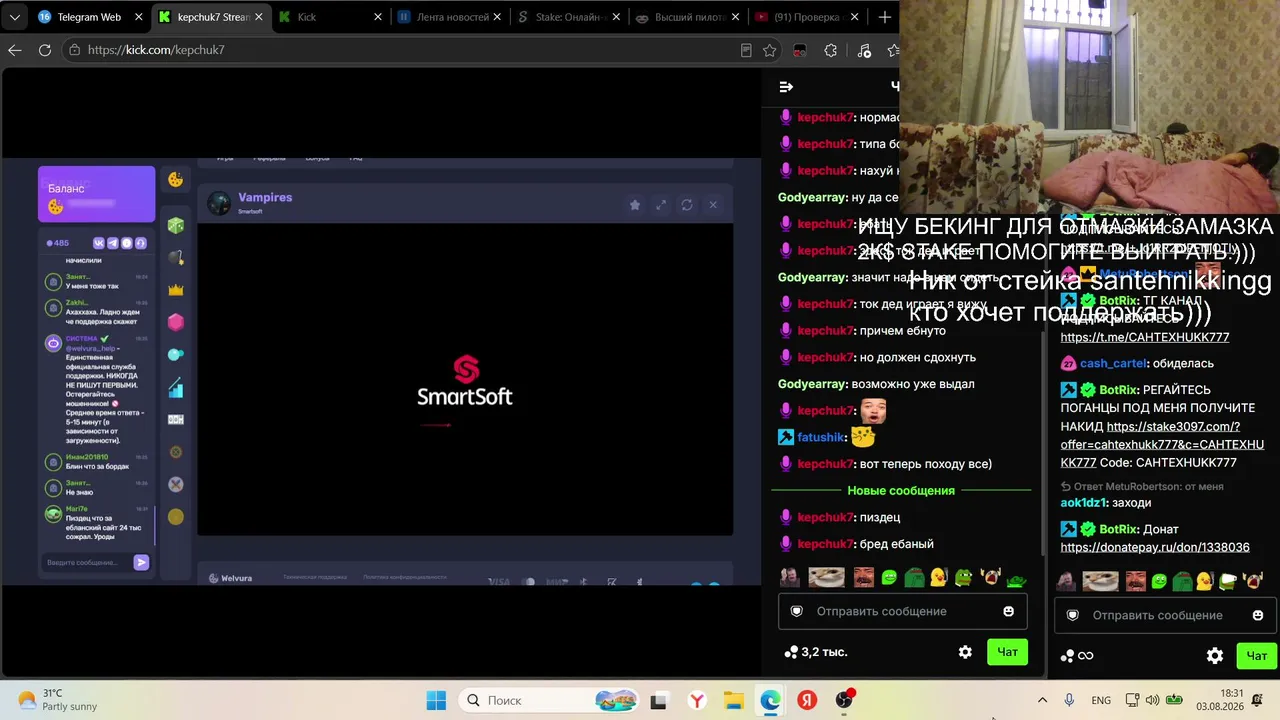
Task: Go back using the browser back arrow
Action: [15, 50]
